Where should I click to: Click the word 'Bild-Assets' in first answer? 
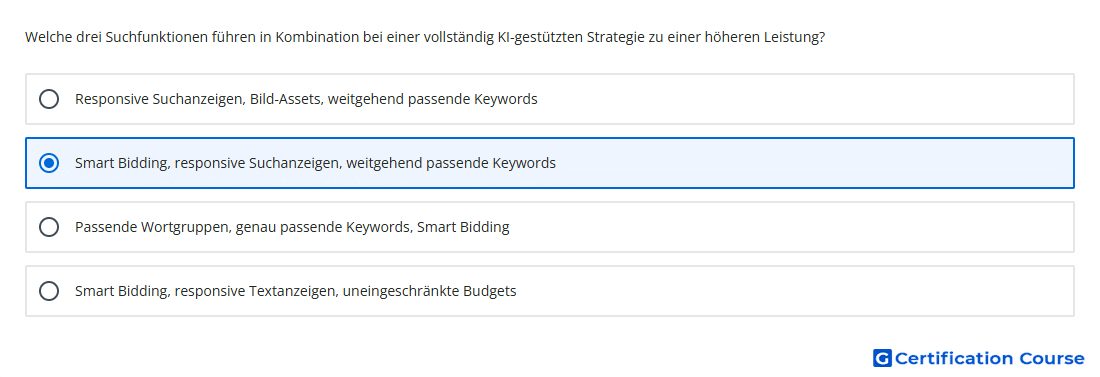click(285, 99)
